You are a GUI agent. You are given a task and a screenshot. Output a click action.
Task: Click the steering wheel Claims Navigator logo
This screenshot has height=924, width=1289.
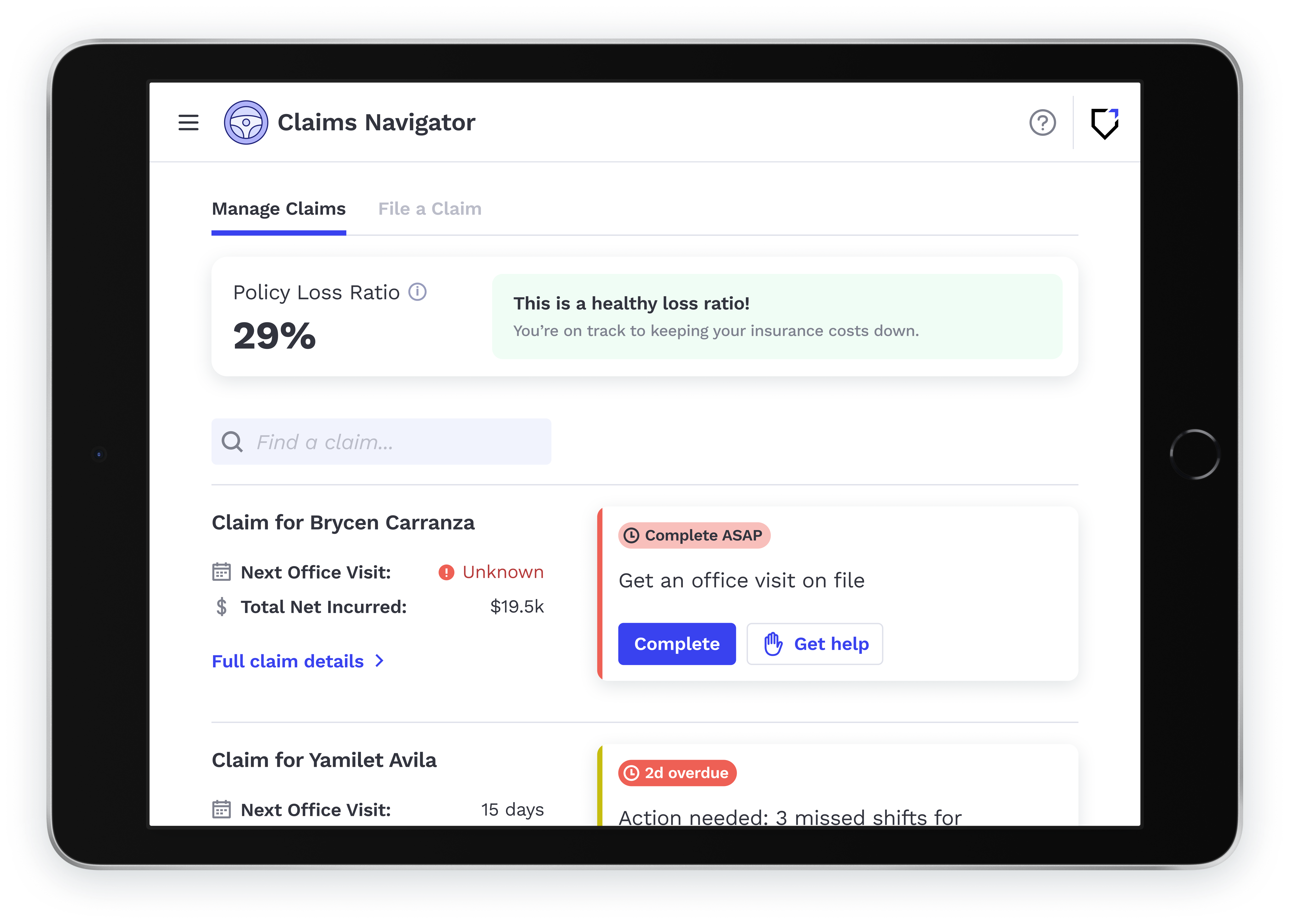tap(246, 122)
